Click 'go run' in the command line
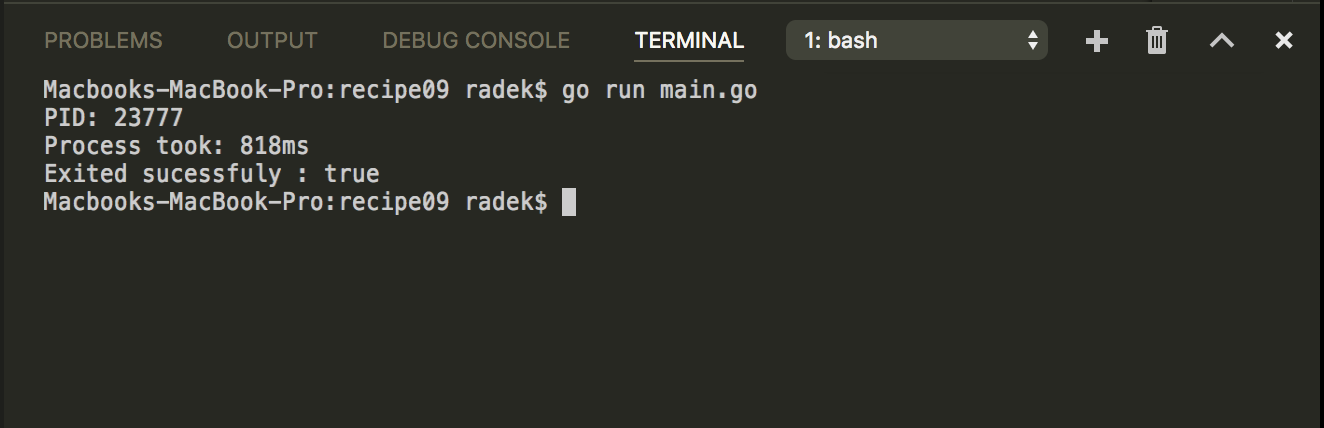The height and width of the screenshot is (428, 1324). pos(603,91)
